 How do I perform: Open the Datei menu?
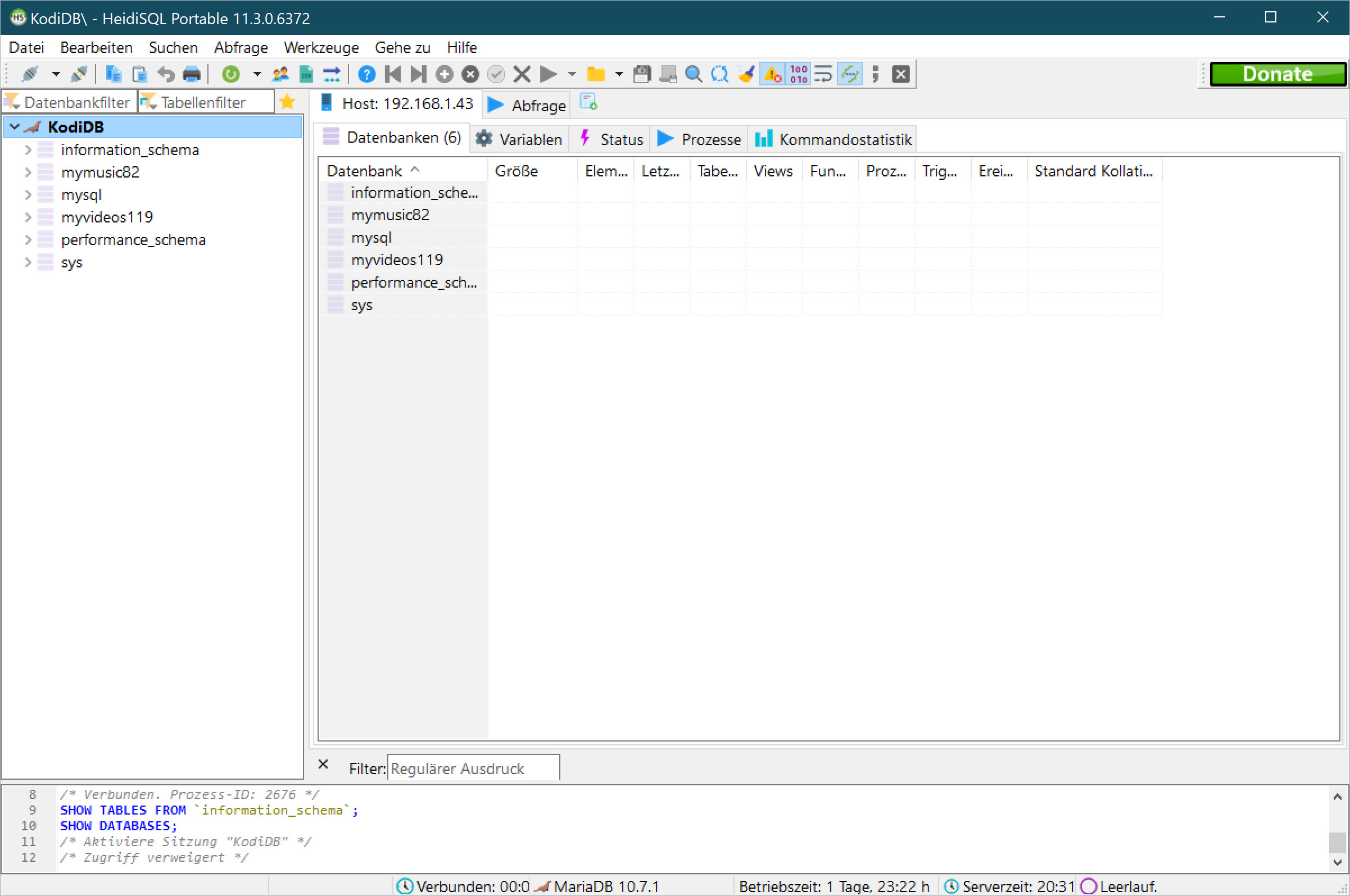pyautogui.click(x=26, y=47)
